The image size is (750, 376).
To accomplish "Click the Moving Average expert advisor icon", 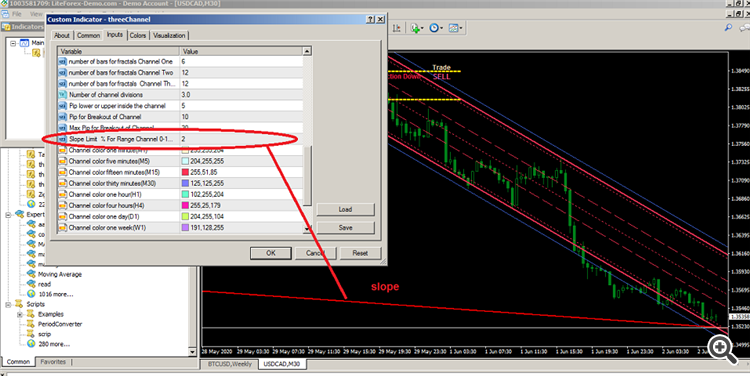I will coord(32,274).
